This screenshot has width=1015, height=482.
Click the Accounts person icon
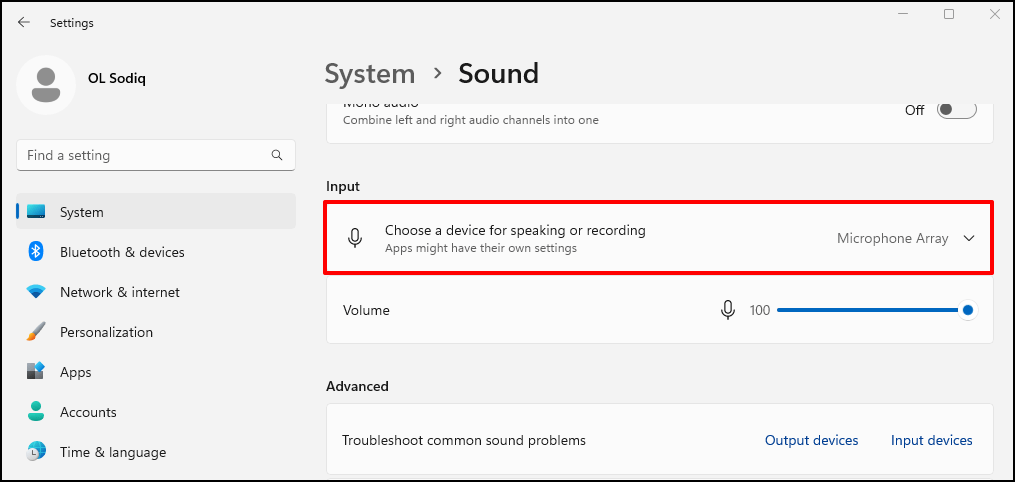click(36, 411)
